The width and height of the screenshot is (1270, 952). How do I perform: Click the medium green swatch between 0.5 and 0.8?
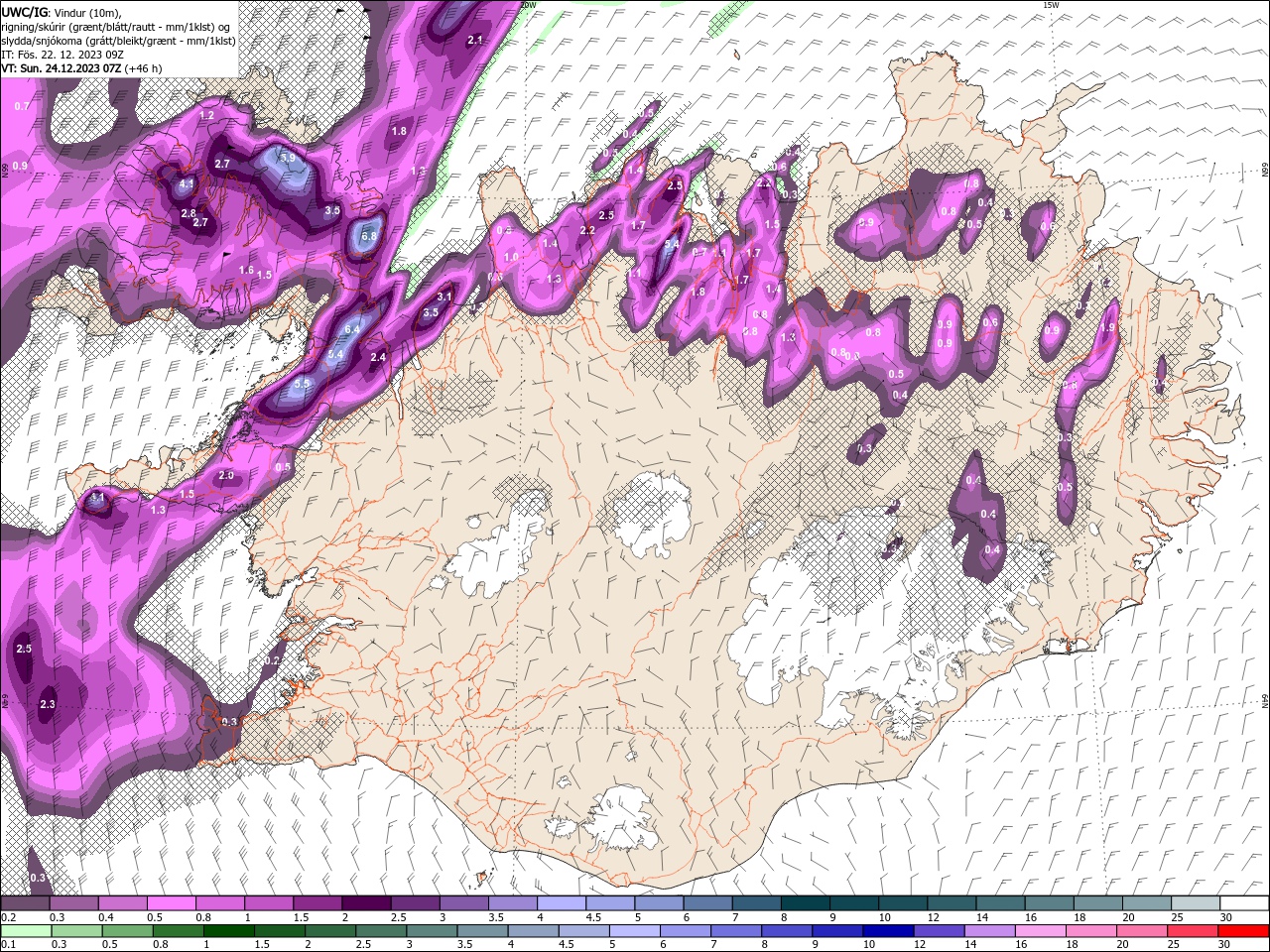(127, 931)
